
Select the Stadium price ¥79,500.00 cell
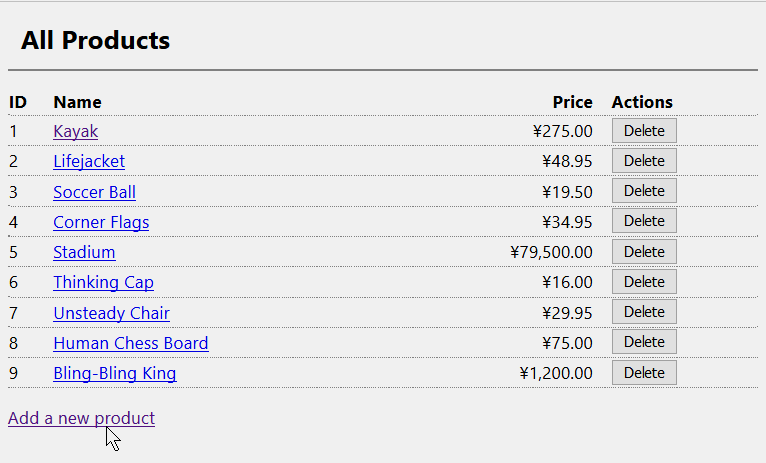(x=551, y=252)
